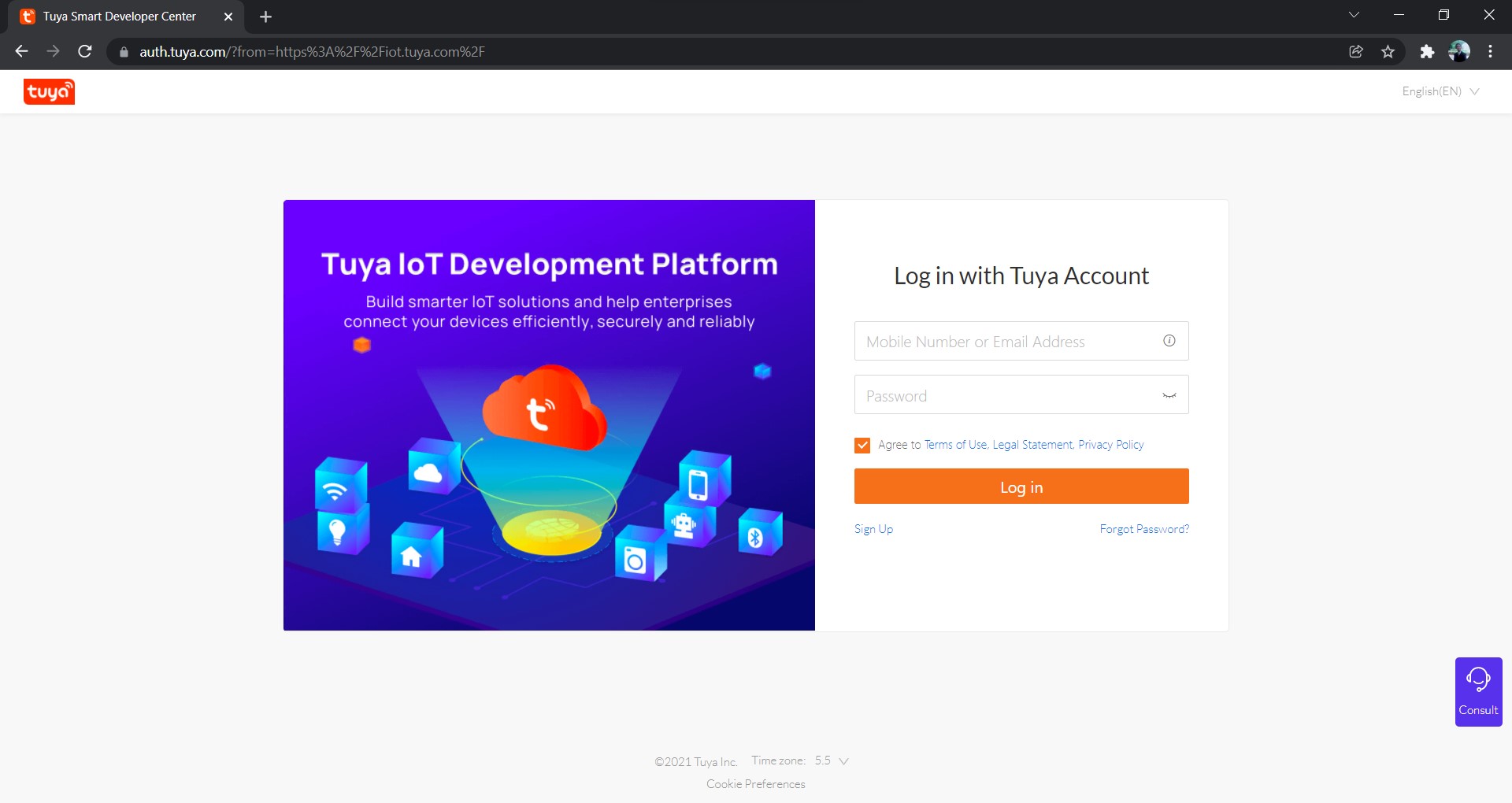1512x803 pixels.
Task: Open the Sign Up link
Action: [873, 529]
